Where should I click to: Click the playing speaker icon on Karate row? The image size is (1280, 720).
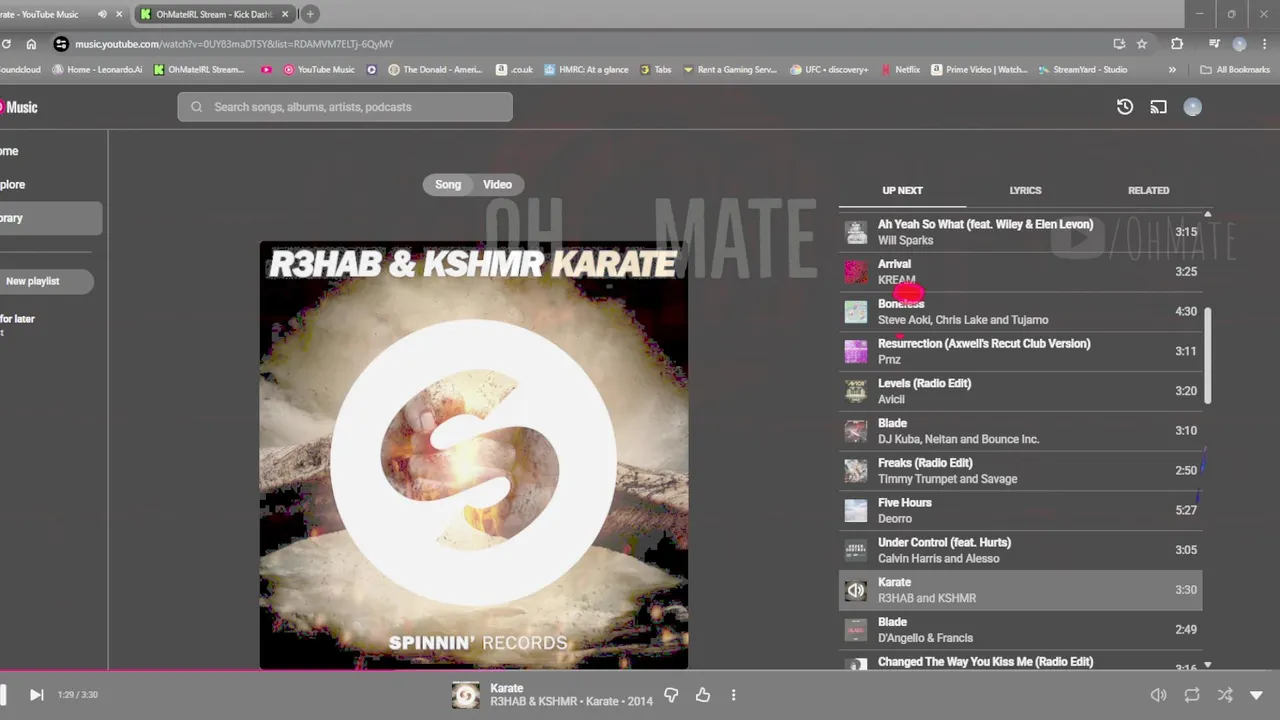[856, 590]
